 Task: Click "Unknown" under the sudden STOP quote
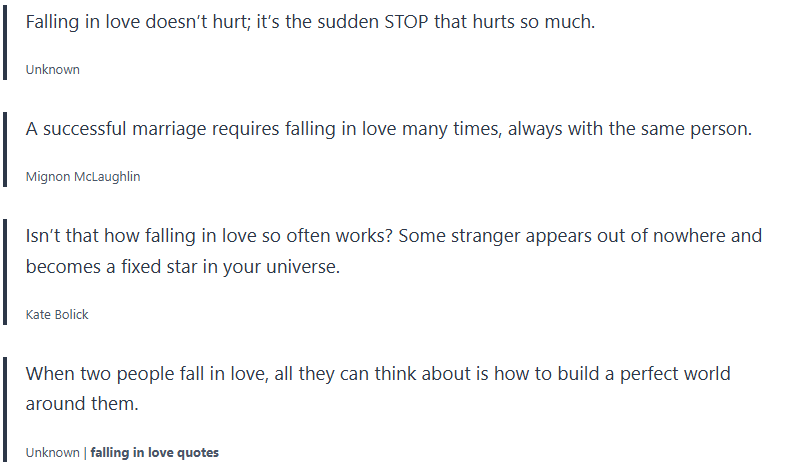pos(52,69)
